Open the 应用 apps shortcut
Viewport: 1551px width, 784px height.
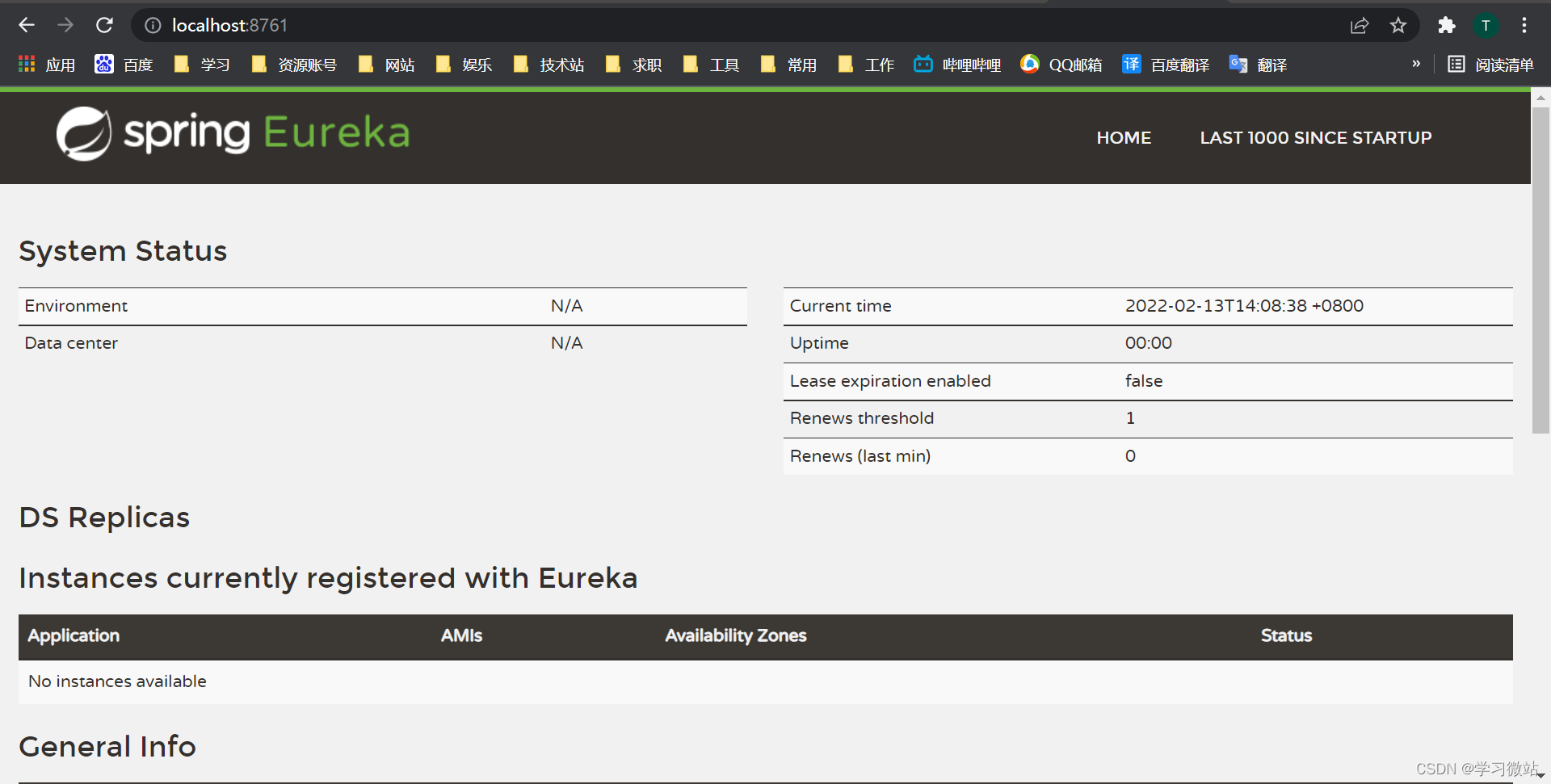point(47,65)
